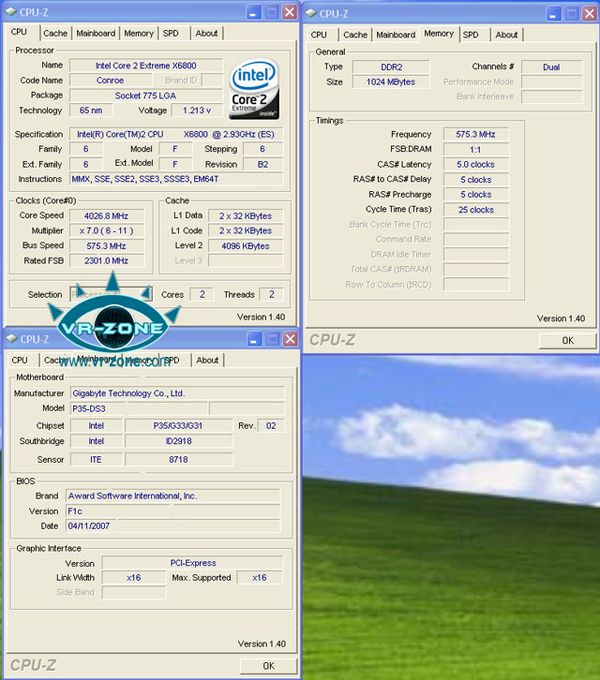Screen dimensions: 600x680
Task: Minimize the top-left CPU-Z window
Action: (254, 12)
